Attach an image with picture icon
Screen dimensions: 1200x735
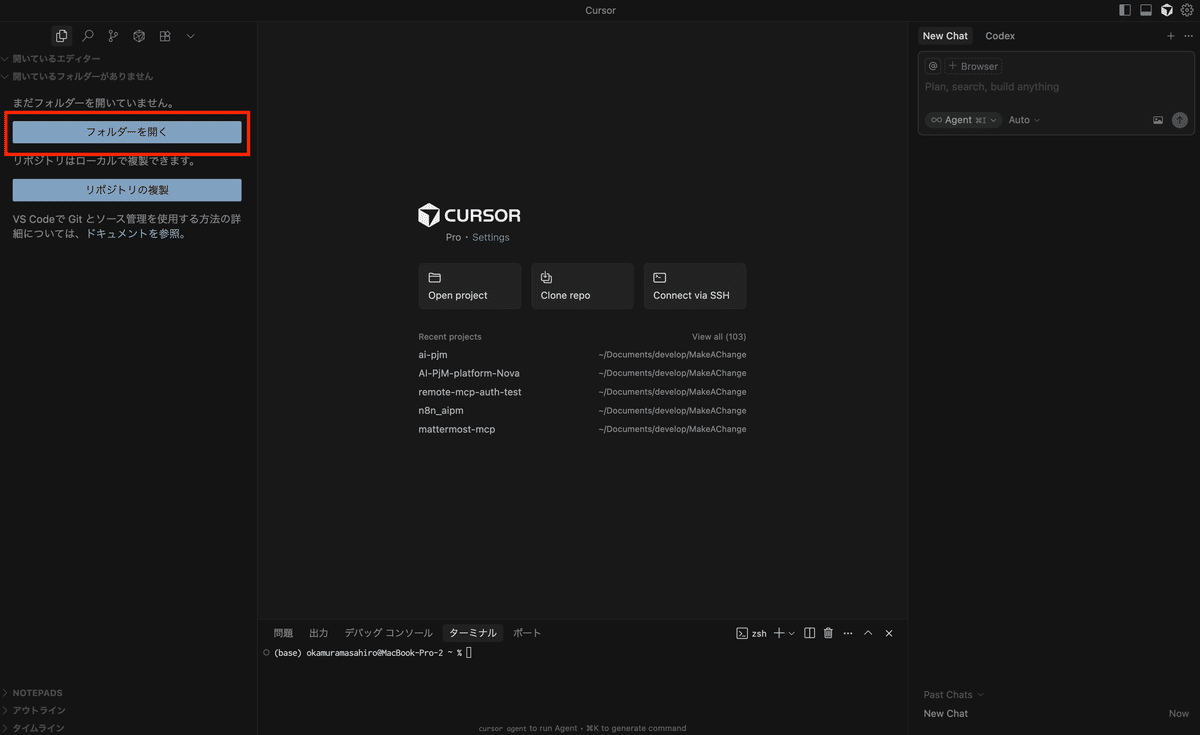1158,120
